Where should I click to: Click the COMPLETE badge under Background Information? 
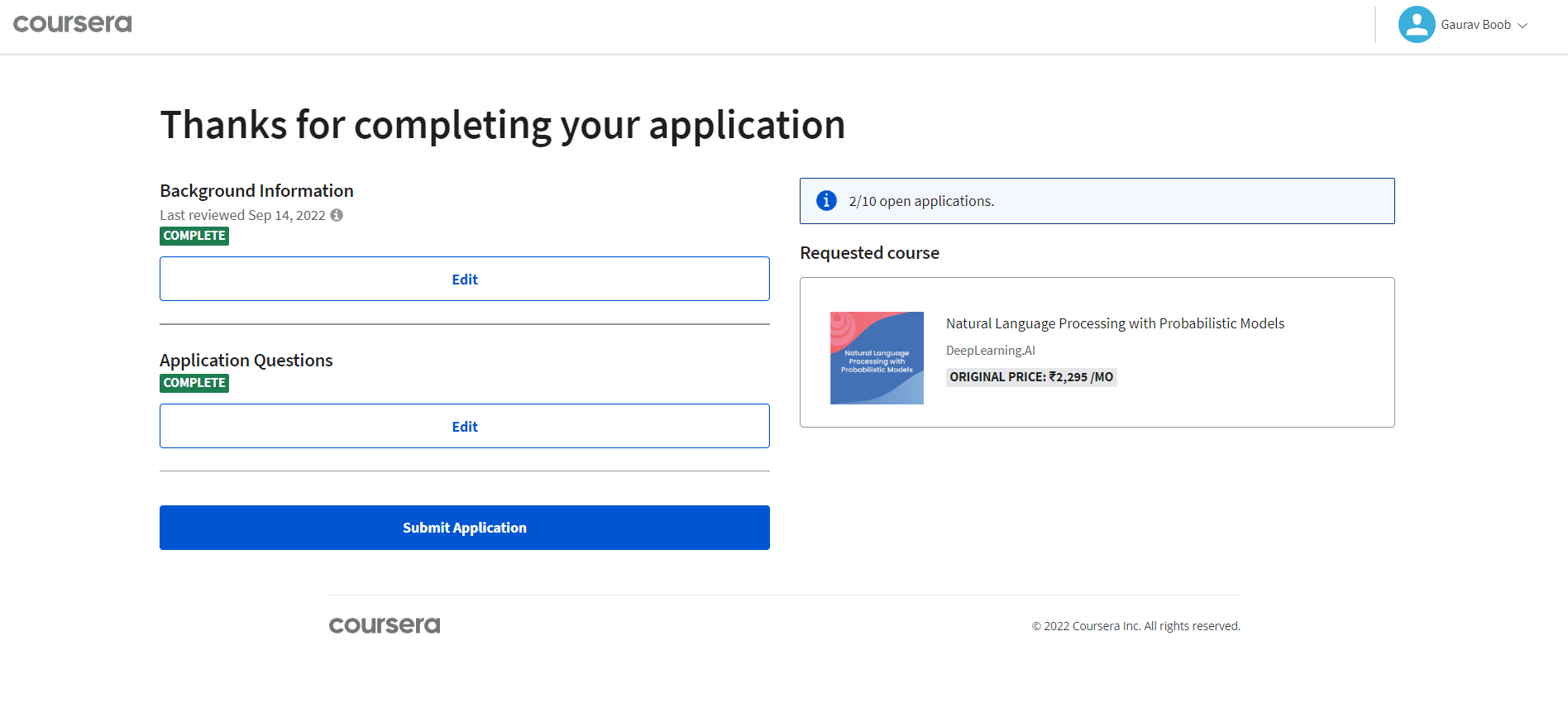pyautogui.click(x=194, y=236)
